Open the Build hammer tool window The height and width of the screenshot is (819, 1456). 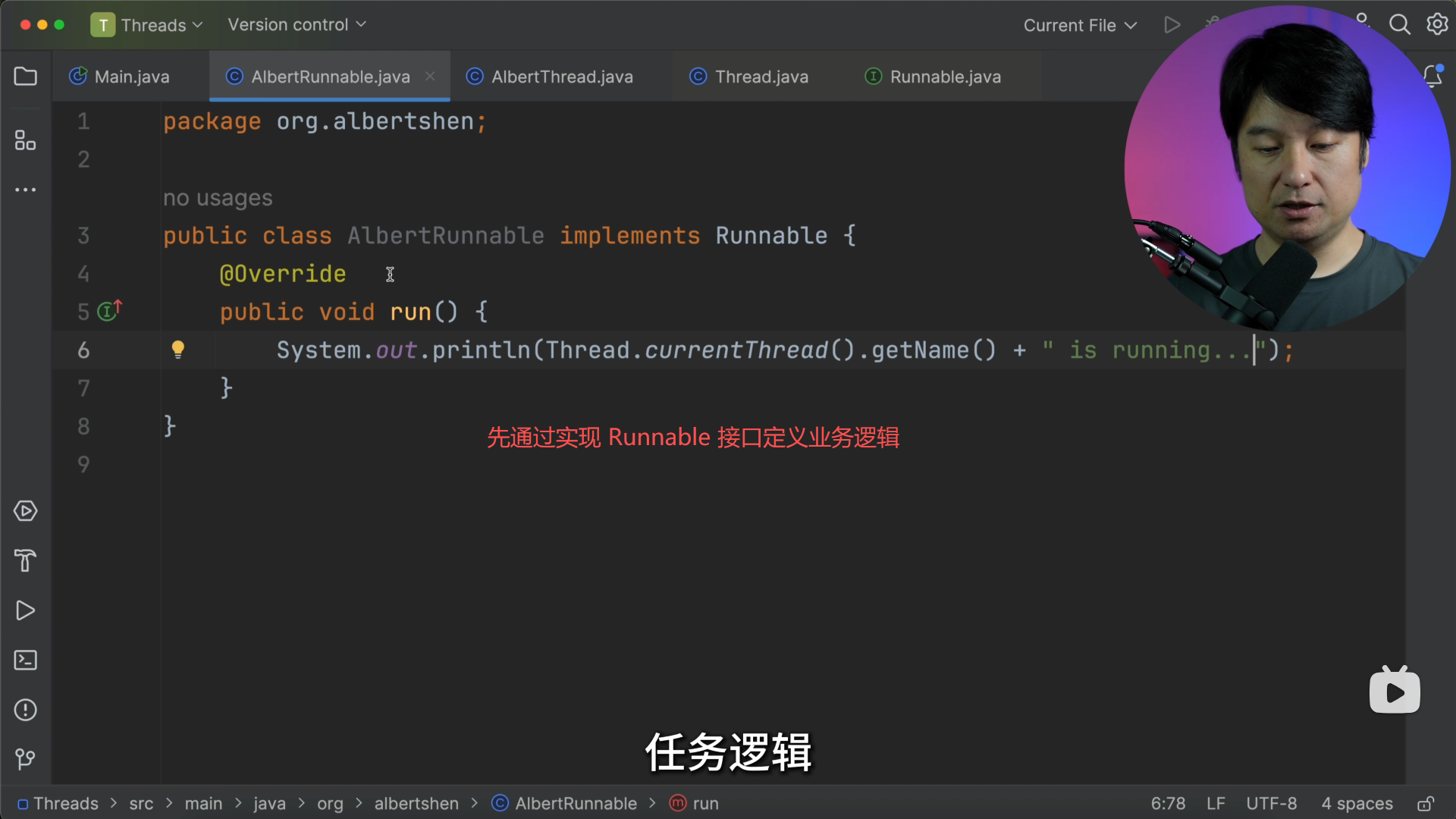coord(25,561)
